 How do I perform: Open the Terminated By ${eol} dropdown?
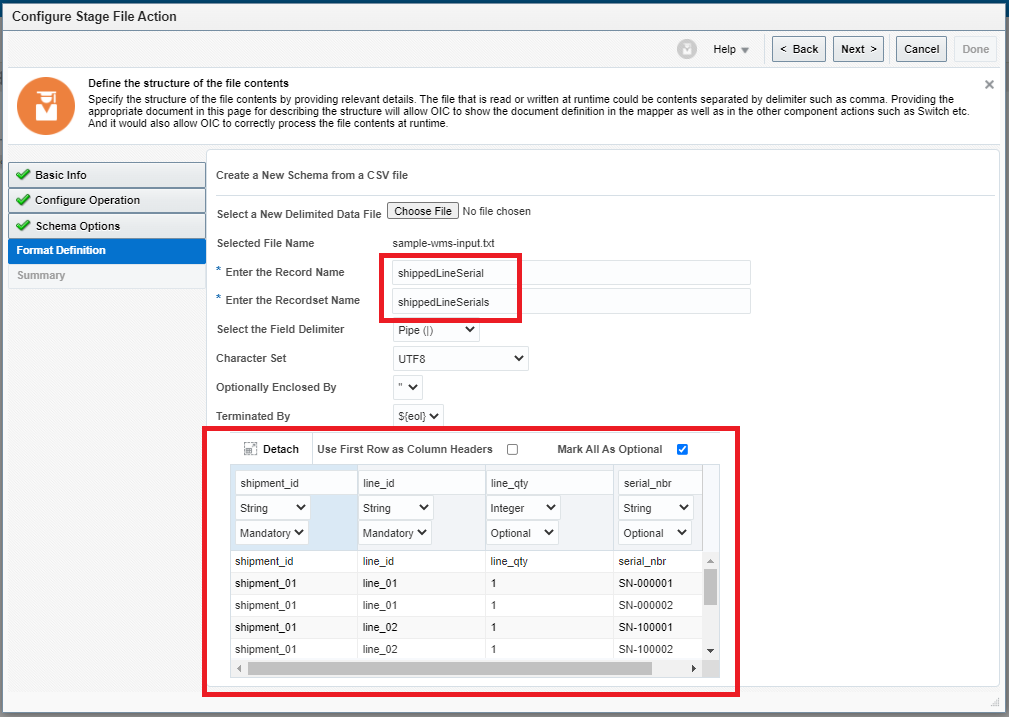coord(419,415)
